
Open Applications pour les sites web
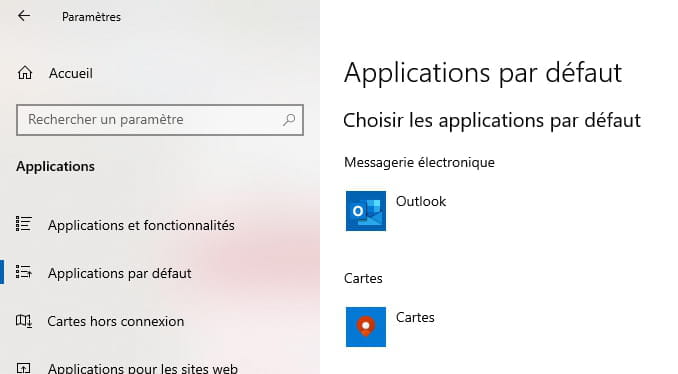[143, 368]
